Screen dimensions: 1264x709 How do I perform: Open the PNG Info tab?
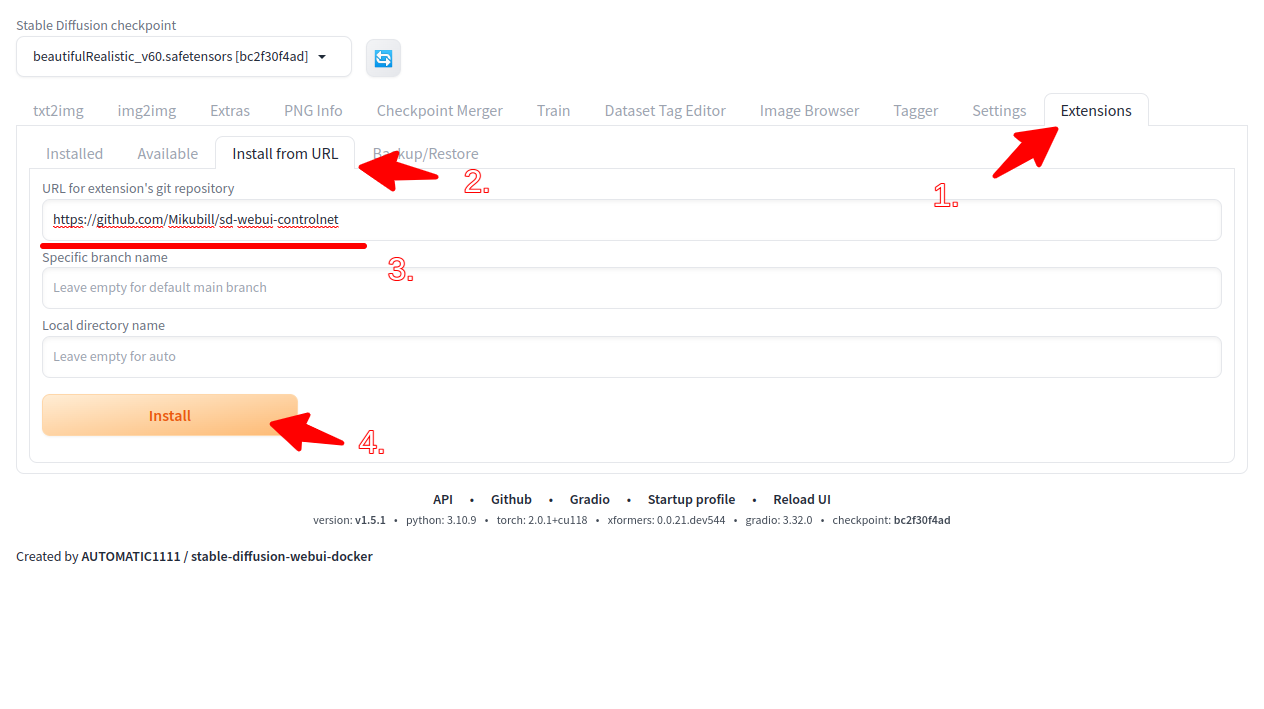(313, 110)
